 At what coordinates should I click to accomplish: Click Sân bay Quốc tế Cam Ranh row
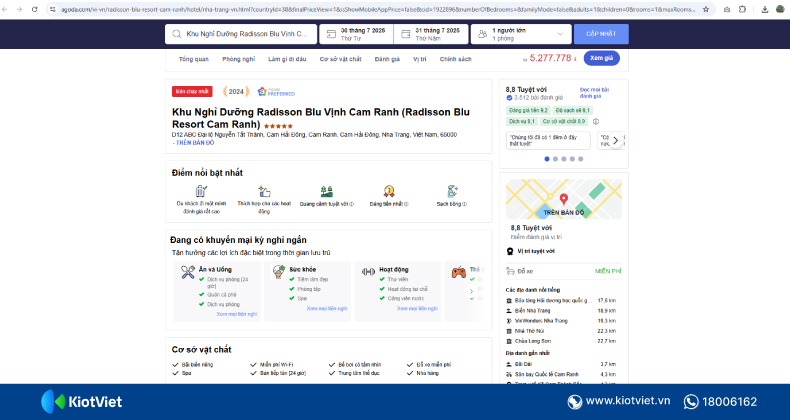click(x=561, y=374)
